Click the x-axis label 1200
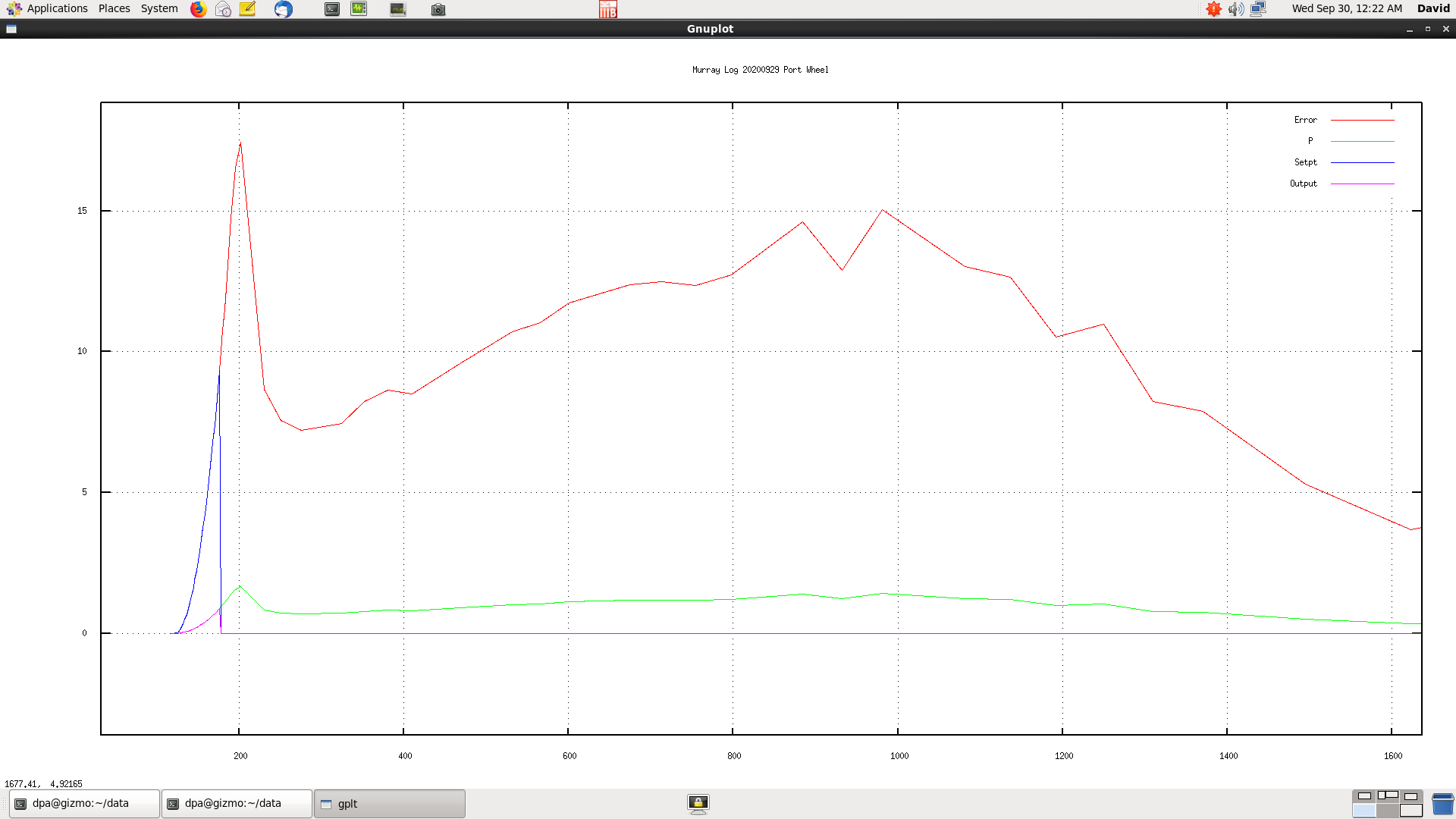1456x819 pixels. (1064, 756)
